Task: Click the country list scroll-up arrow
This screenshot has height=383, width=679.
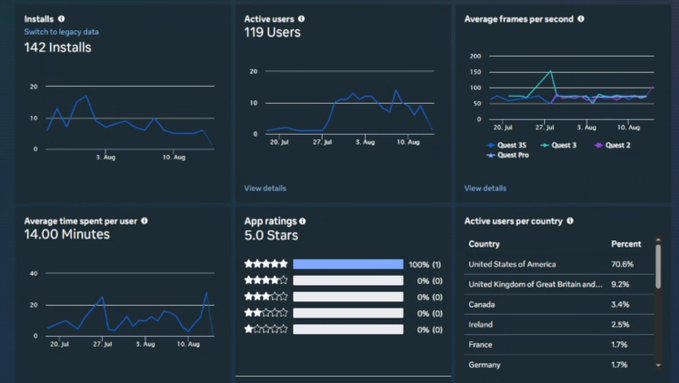Action: 658,239
